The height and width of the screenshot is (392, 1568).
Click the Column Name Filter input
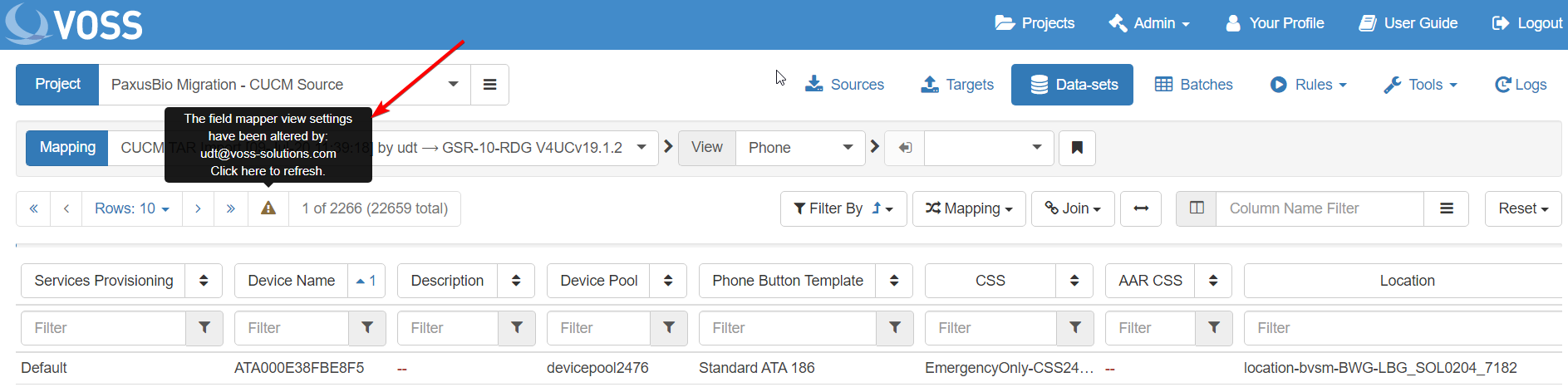pos(1319,208)
